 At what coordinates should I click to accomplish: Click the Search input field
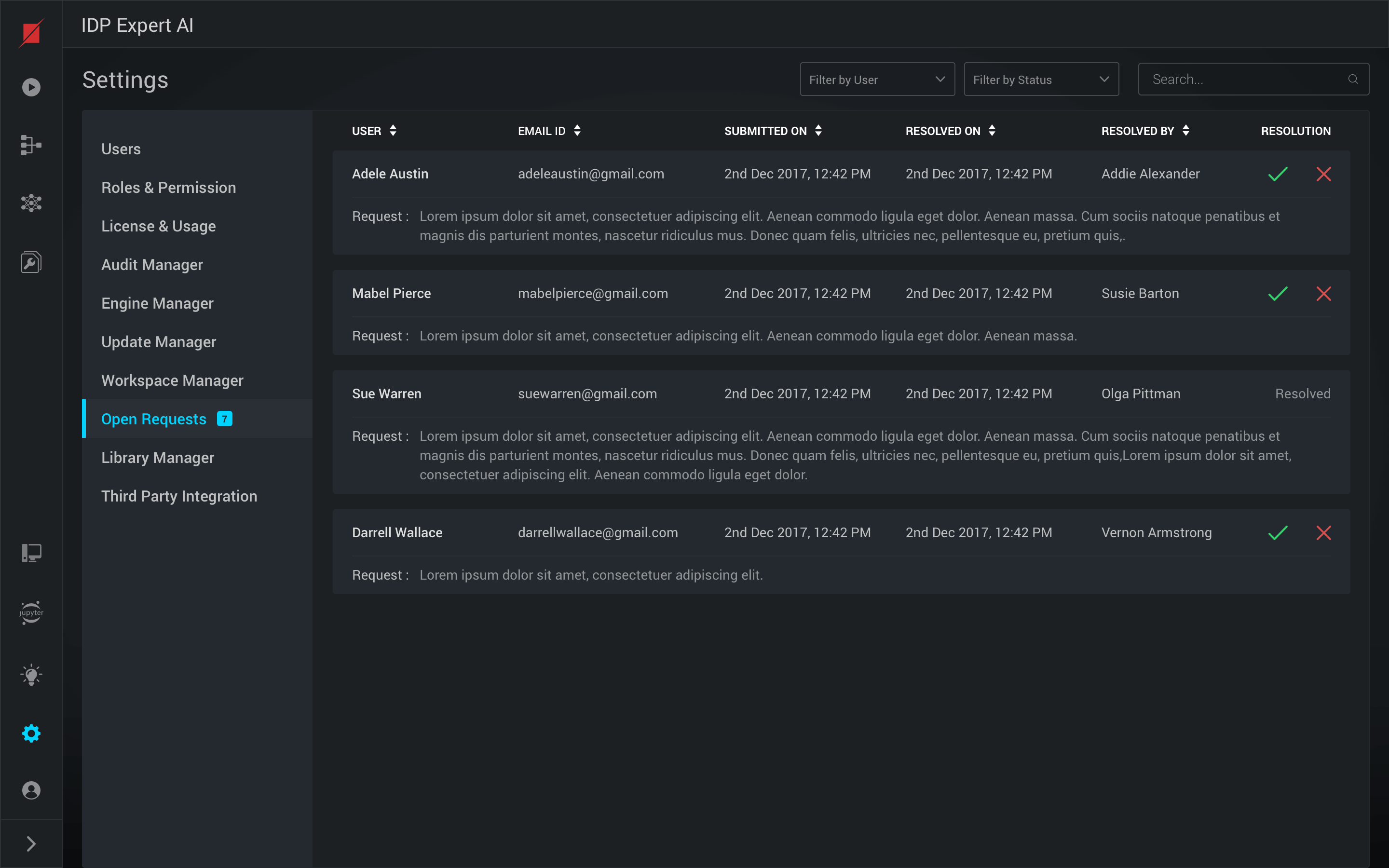click(x=1245, y=79)
